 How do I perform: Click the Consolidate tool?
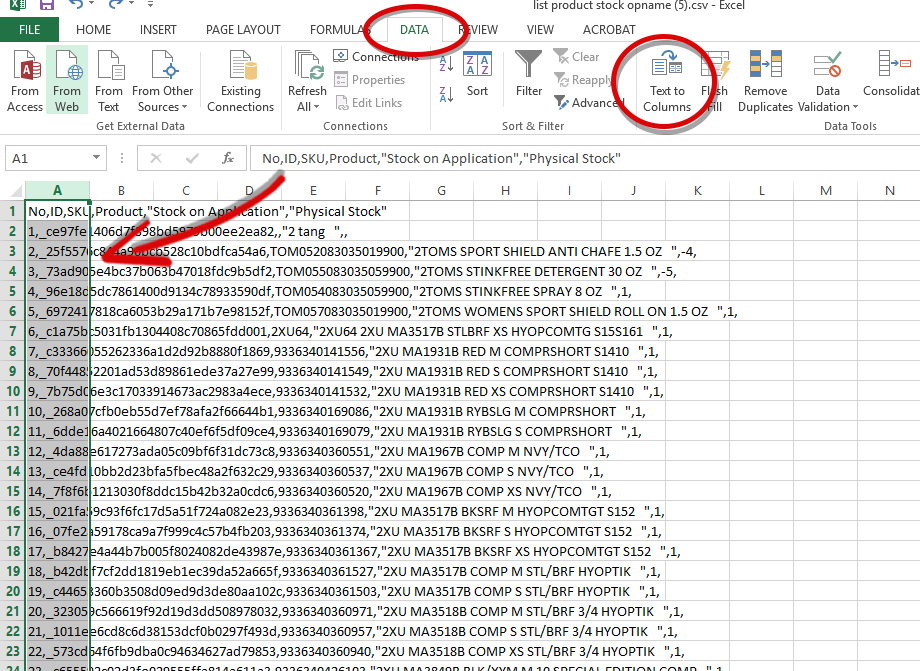point(891,74)
